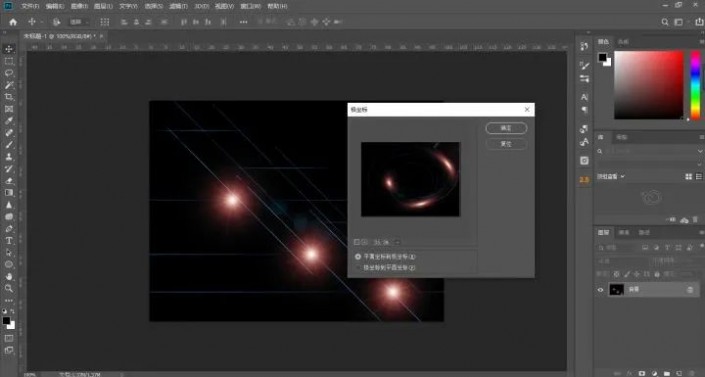
Task: Select the Eraser tool
Action: pyautogui.click(x=9, y=181)
